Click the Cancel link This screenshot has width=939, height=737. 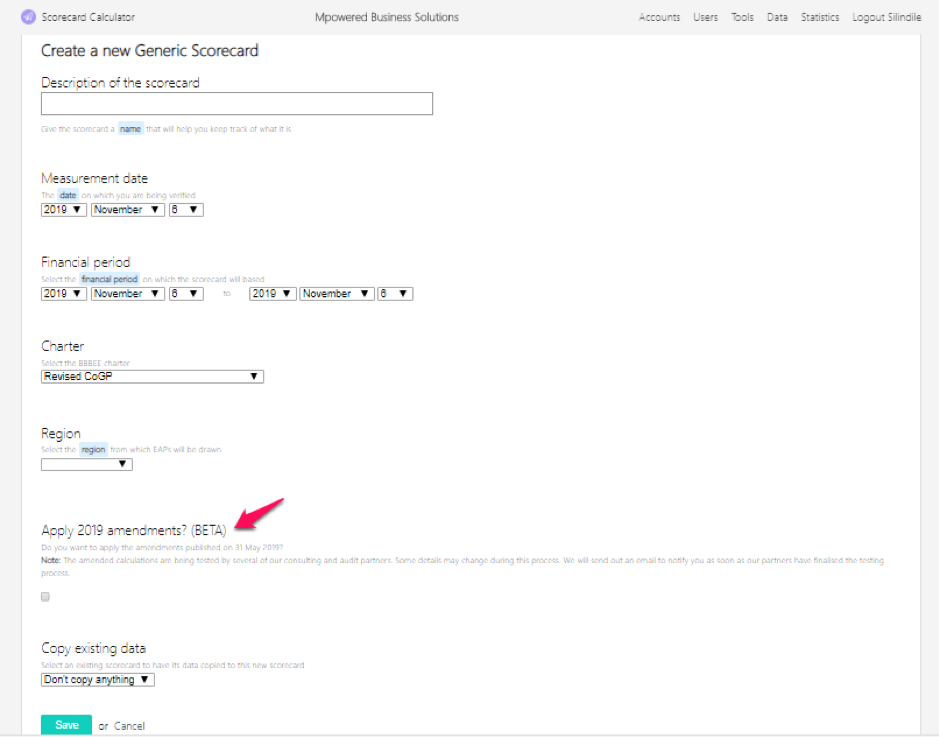(x=129, y=726)
